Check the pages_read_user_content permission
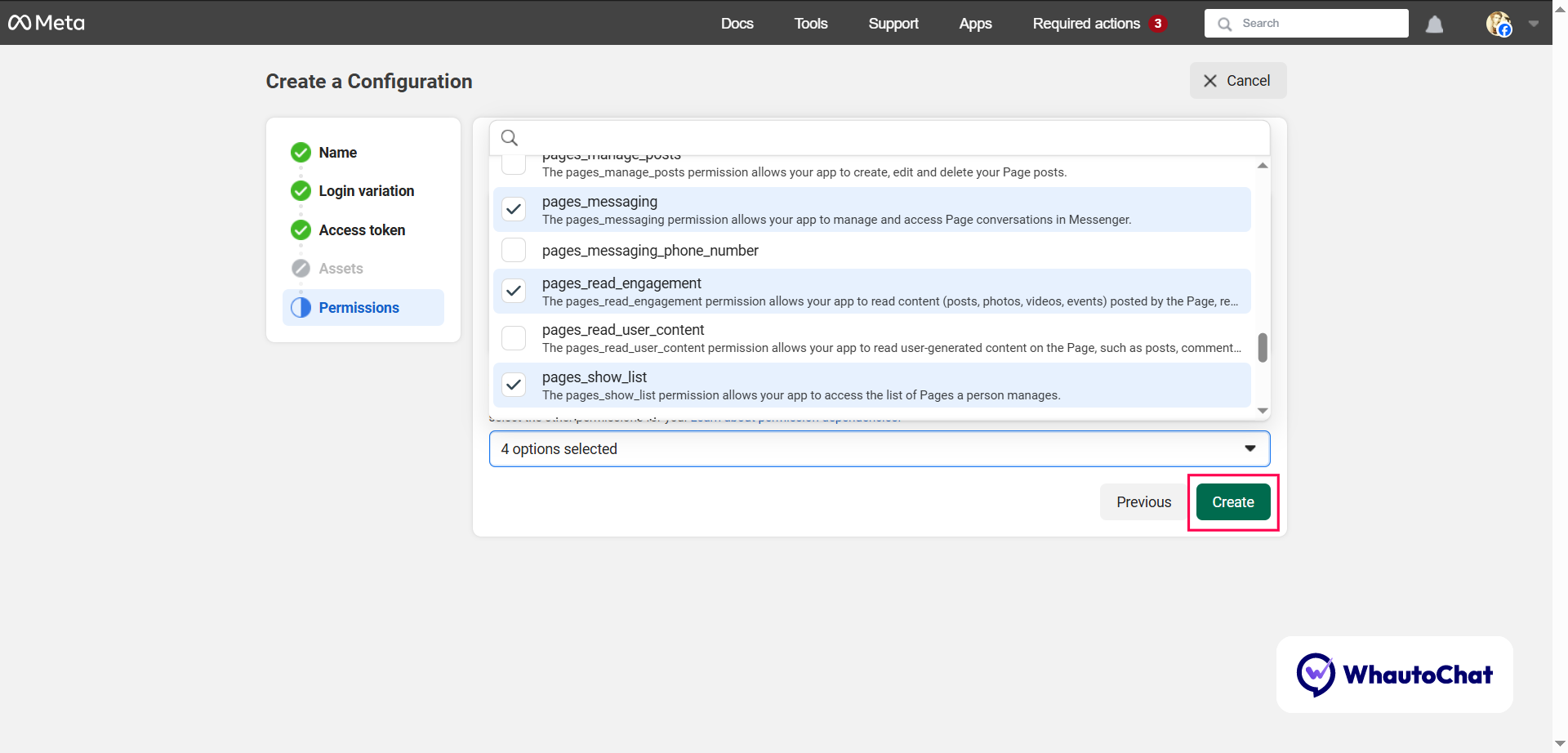Image resolution: width=1568 pixels, height=753 pixels. [x=514, y=338]
